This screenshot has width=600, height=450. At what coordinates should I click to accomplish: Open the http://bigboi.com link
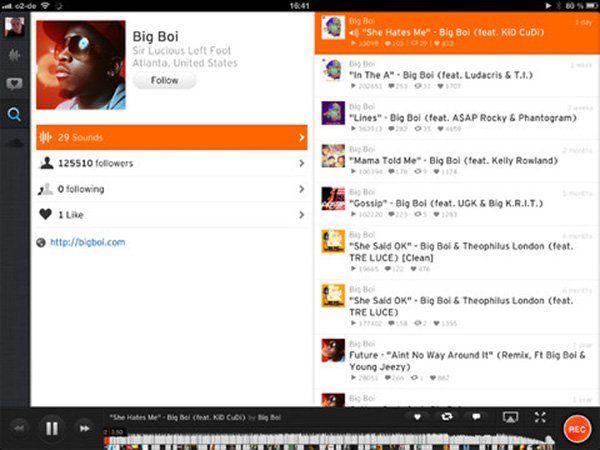coord(88,242)
